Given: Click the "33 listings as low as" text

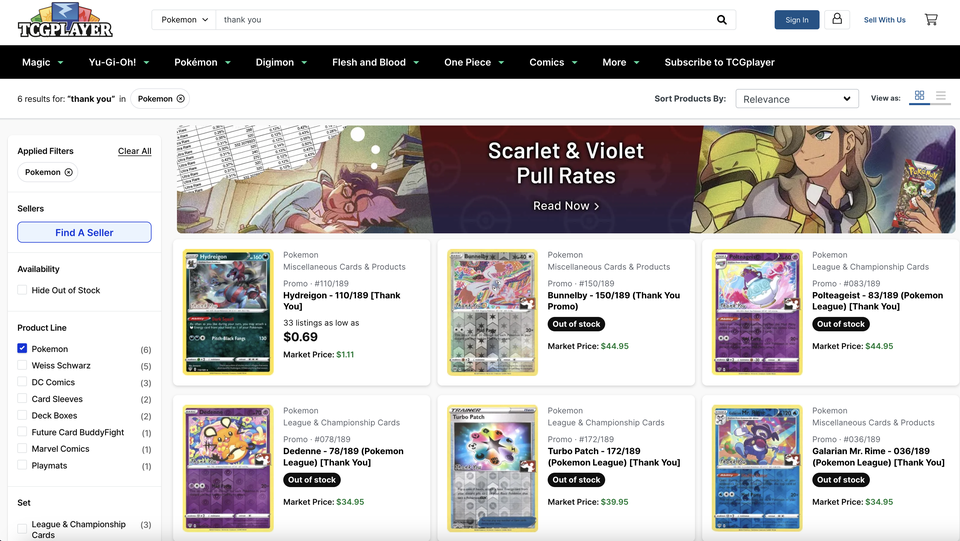Looking at the screenshot, I should point(321,323).
